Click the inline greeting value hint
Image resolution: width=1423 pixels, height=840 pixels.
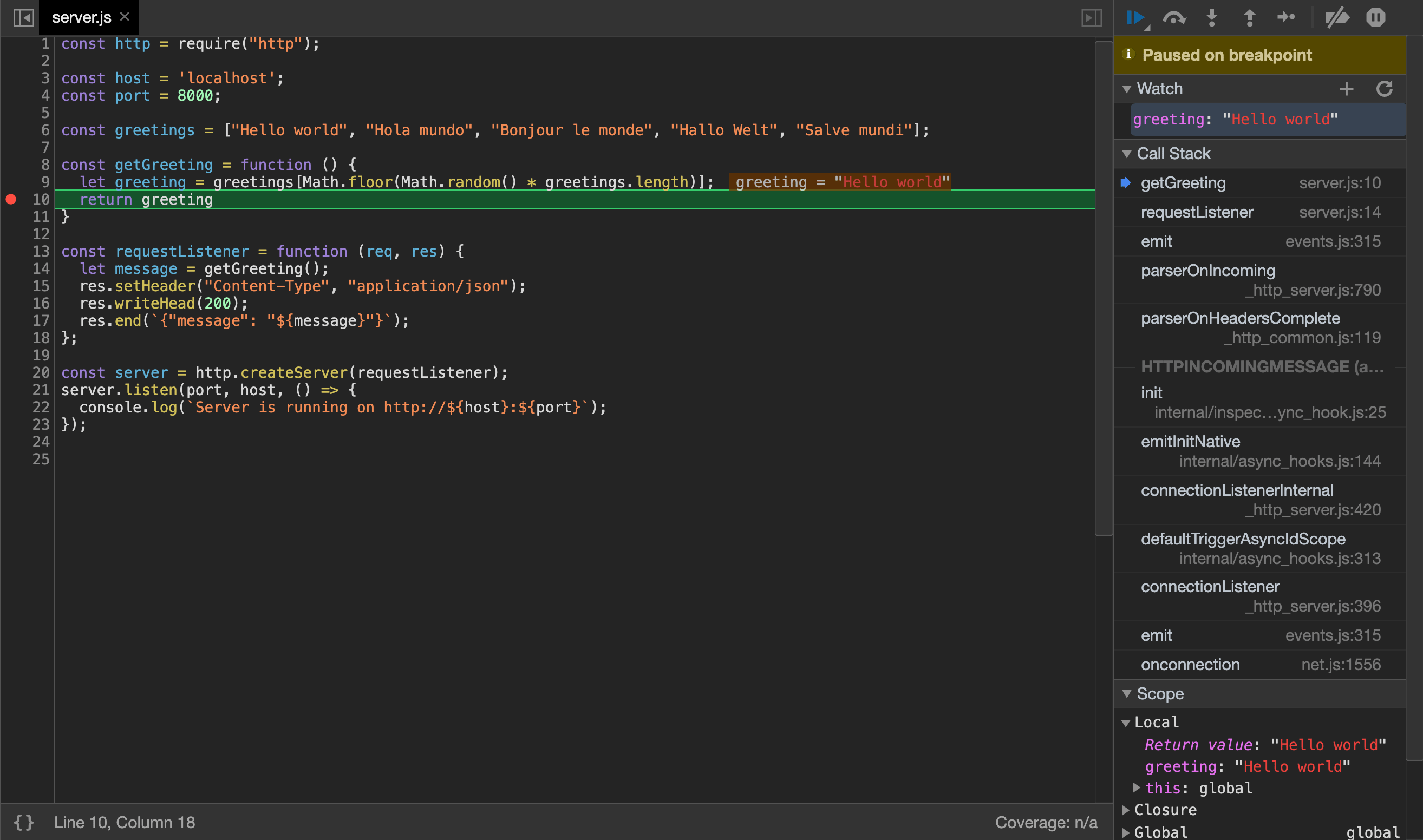pos(840,182)
